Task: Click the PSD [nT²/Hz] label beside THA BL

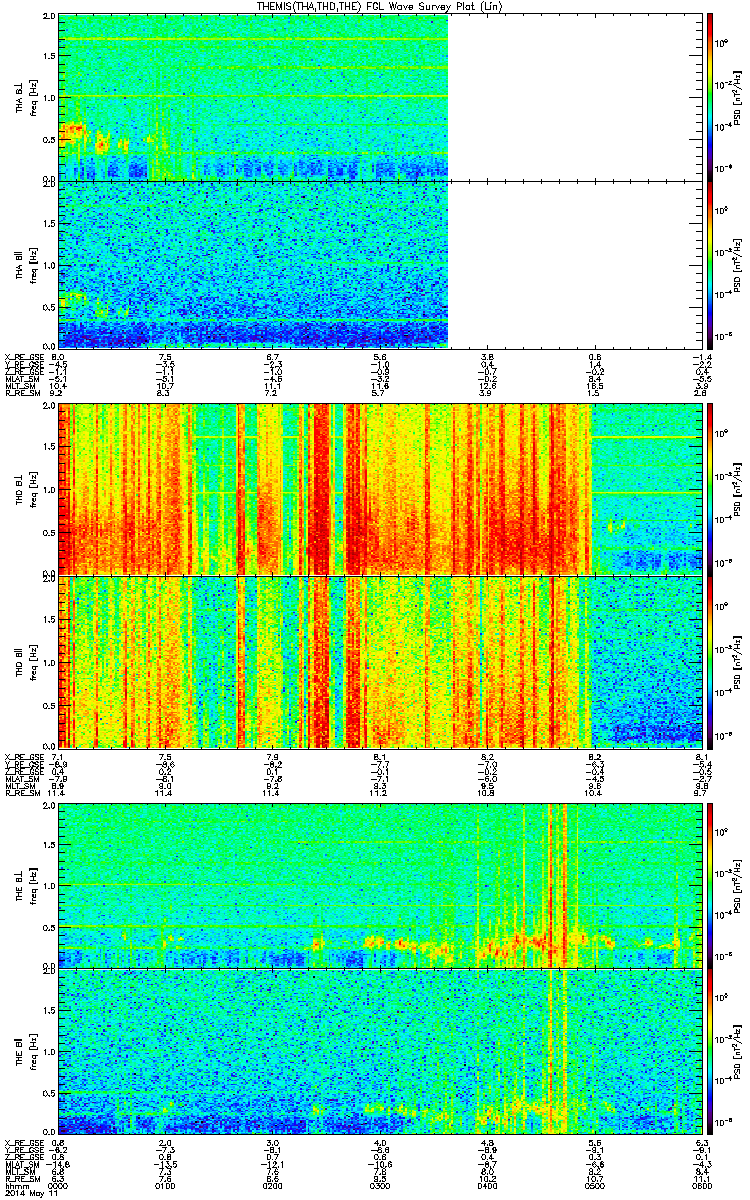Action: (x=738, y=97)
